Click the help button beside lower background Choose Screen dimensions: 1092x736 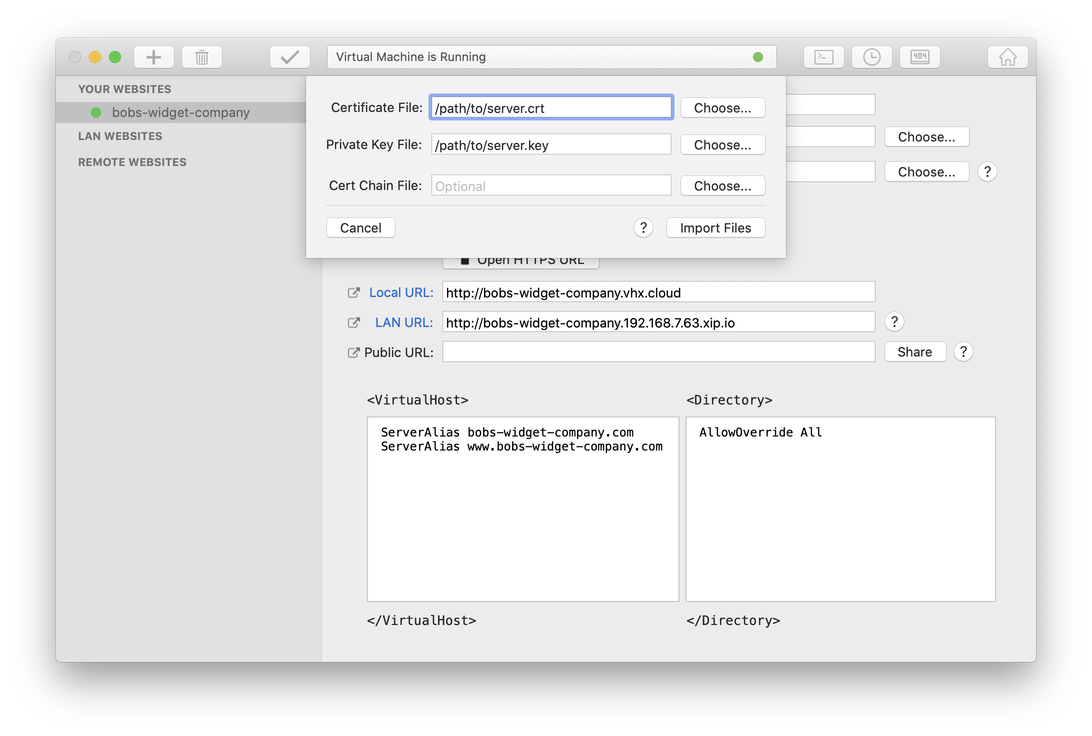987,171
